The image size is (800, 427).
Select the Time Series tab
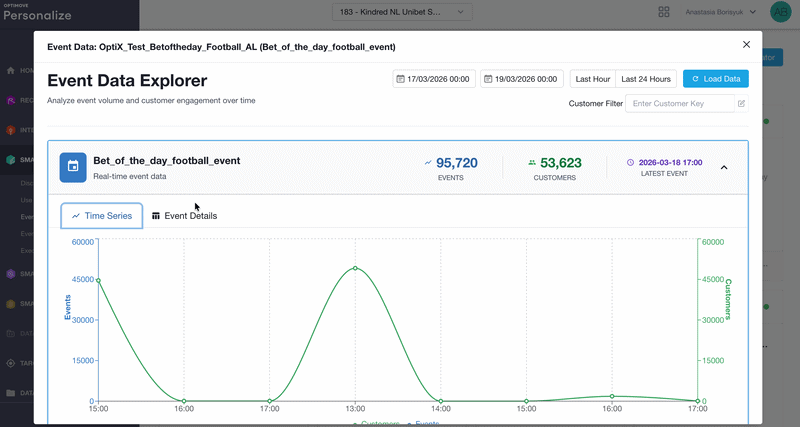point(102,216)
